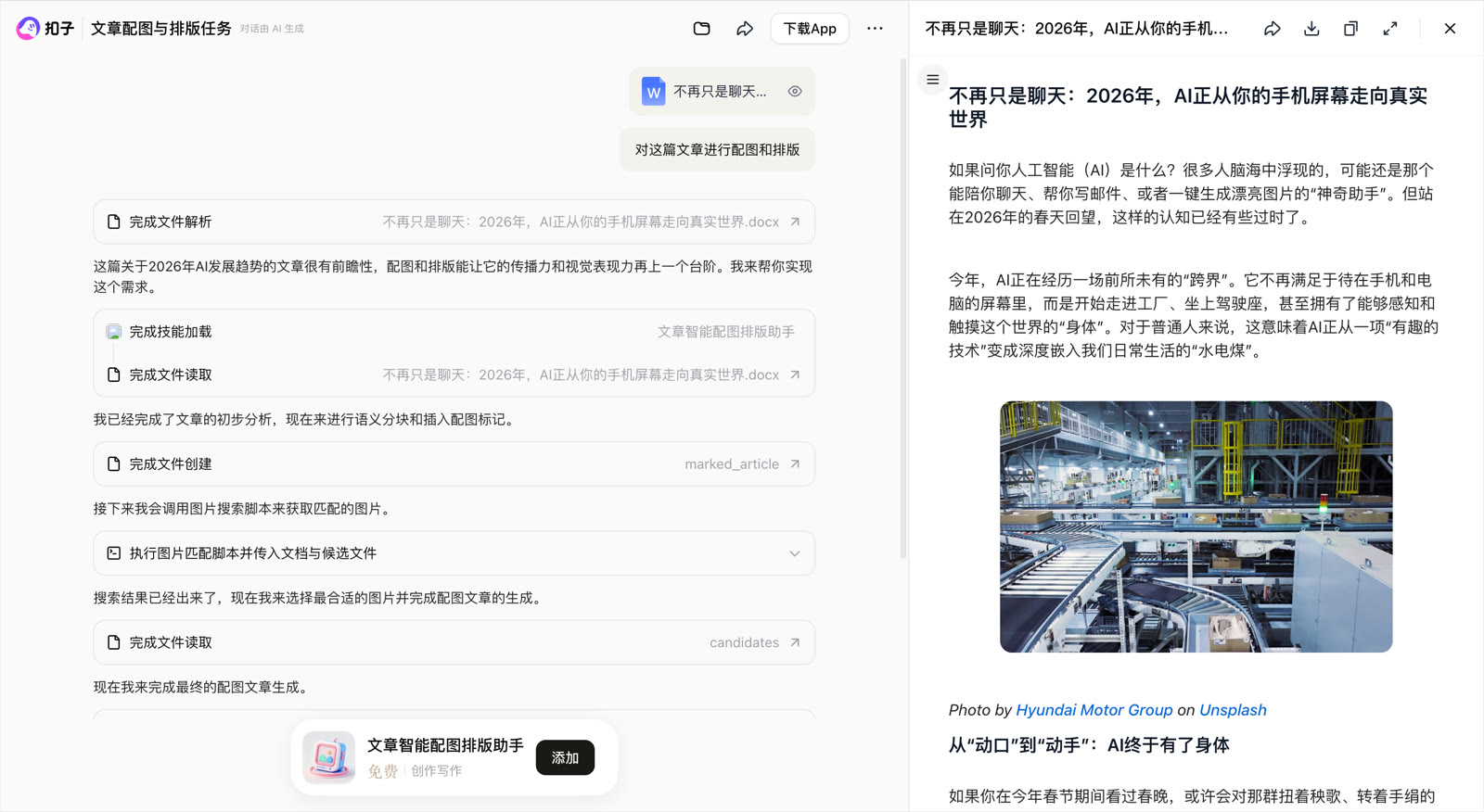Image resolution: width=1484 pixels, height=812 pixels.
Task: Expand preview panel to fullscreen
Action: coord(1389,29)
